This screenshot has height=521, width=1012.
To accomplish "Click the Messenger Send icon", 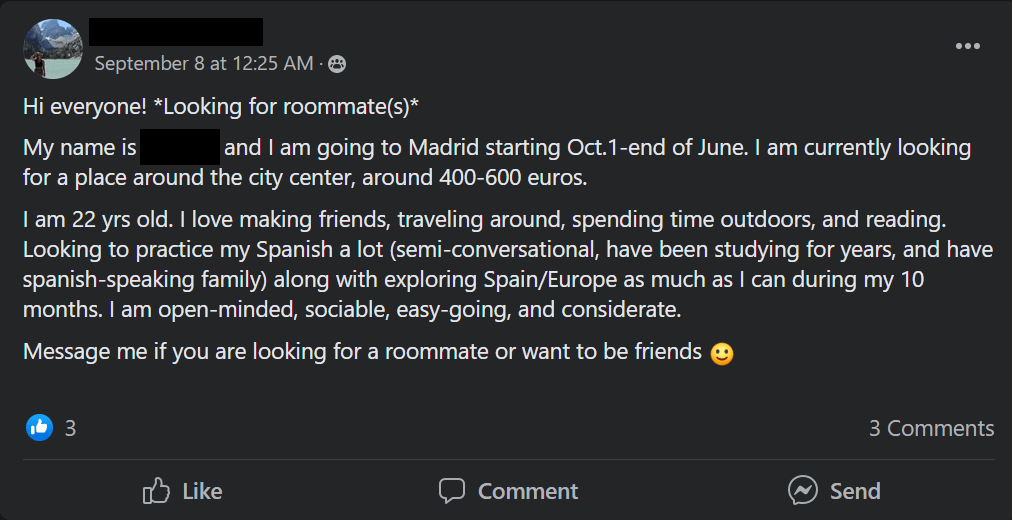I will (803, 491).
